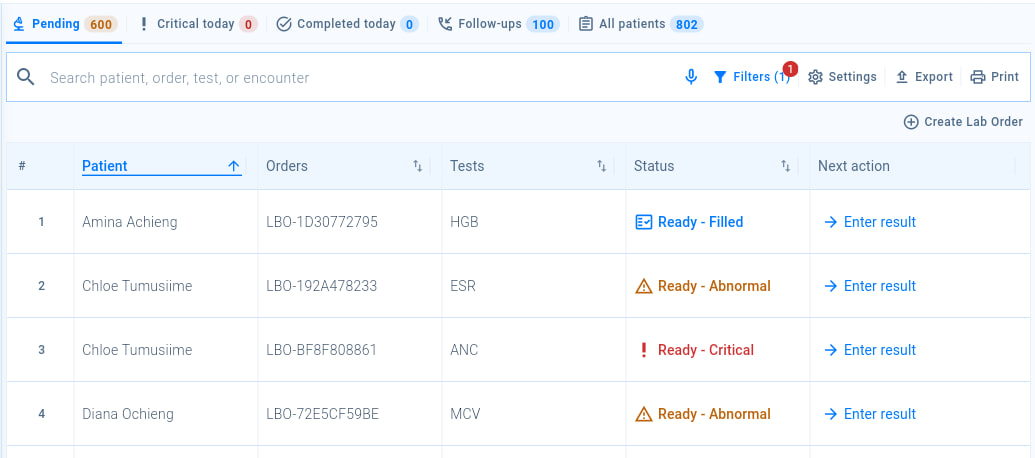Switch to the Pending tab
This screenshot has width=1035, height=458.
(65, 24)
